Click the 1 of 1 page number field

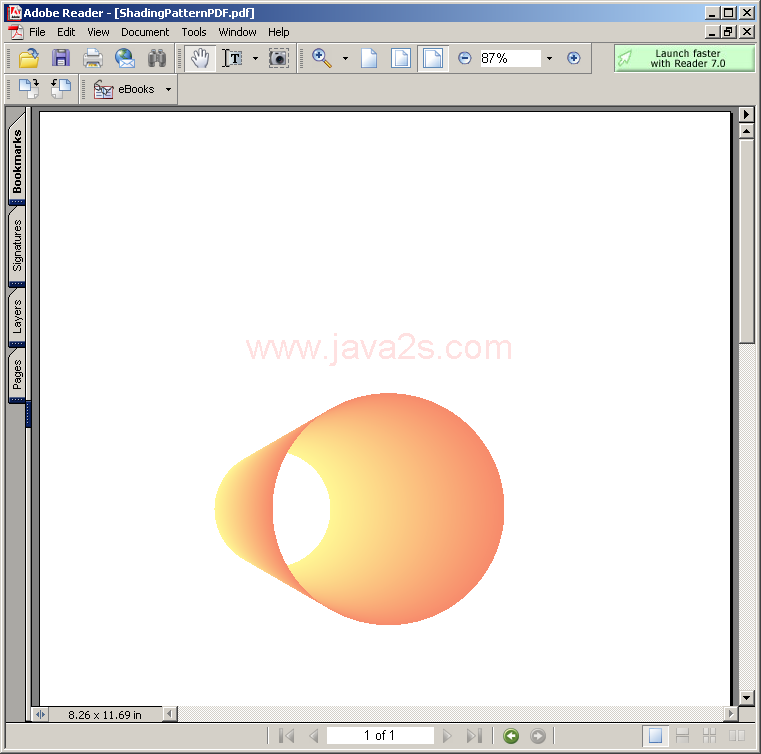(x=380, y=736)
